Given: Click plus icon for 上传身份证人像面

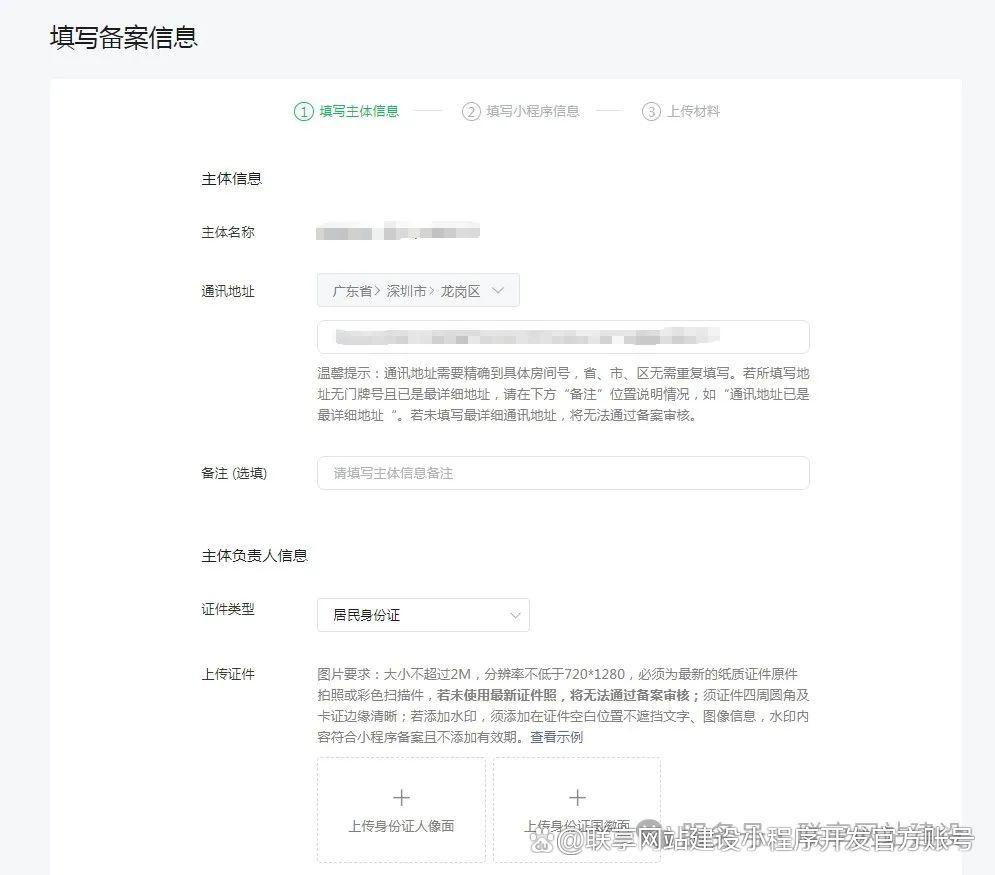Looking at the screenshot, I should (401, 797).
